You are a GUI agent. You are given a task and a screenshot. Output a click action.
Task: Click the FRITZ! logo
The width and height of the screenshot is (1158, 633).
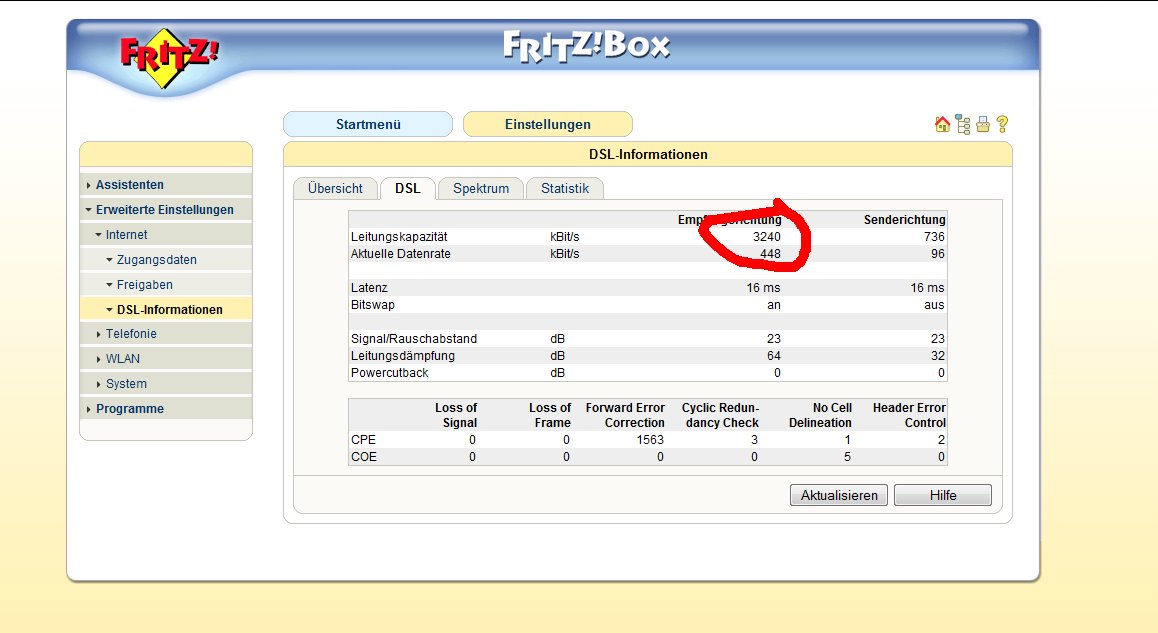169,58
